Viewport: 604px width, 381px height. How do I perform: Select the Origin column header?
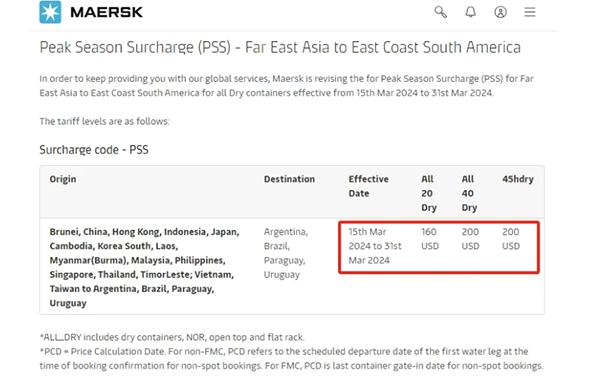63,179
